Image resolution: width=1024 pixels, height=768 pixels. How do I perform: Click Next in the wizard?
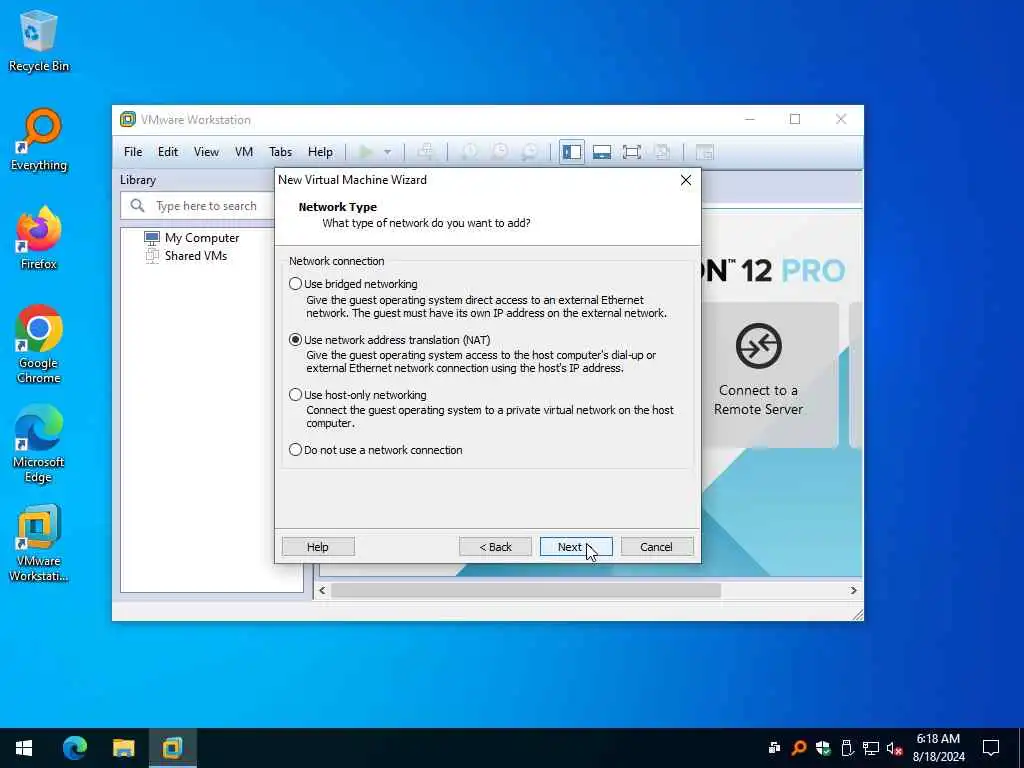[575, 547]
